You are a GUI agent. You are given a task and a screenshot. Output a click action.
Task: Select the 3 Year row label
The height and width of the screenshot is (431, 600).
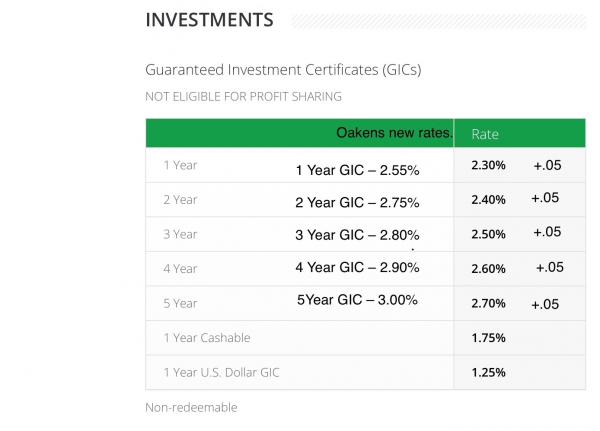point(181,234)
